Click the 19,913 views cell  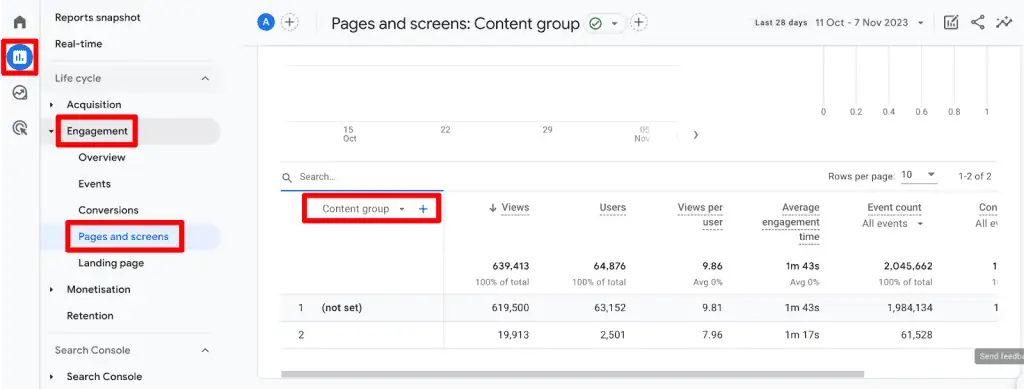(x=512, y=335)
